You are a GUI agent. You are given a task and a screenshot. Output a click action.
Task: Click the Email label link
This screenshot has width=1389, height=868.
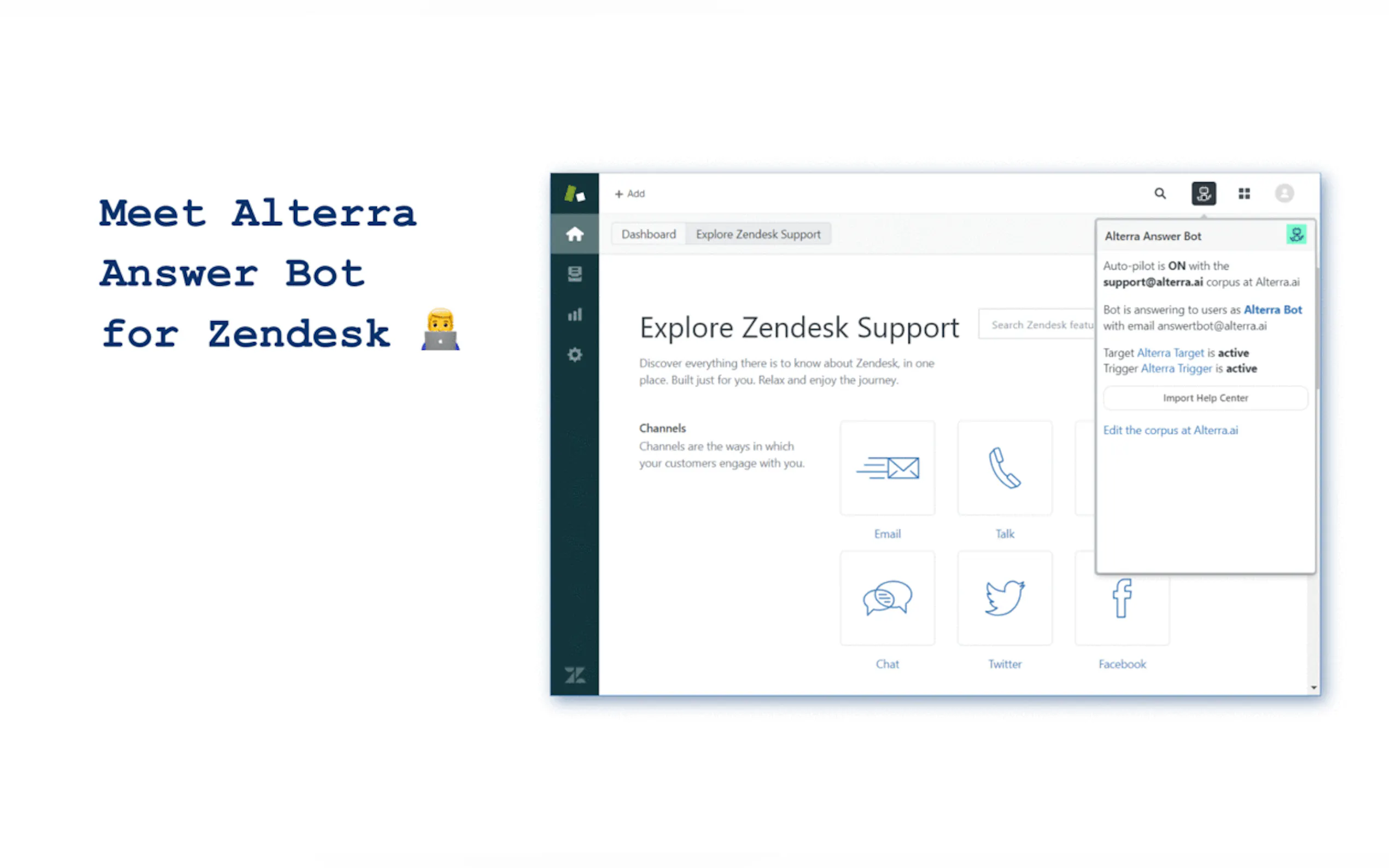coord(887,534)
